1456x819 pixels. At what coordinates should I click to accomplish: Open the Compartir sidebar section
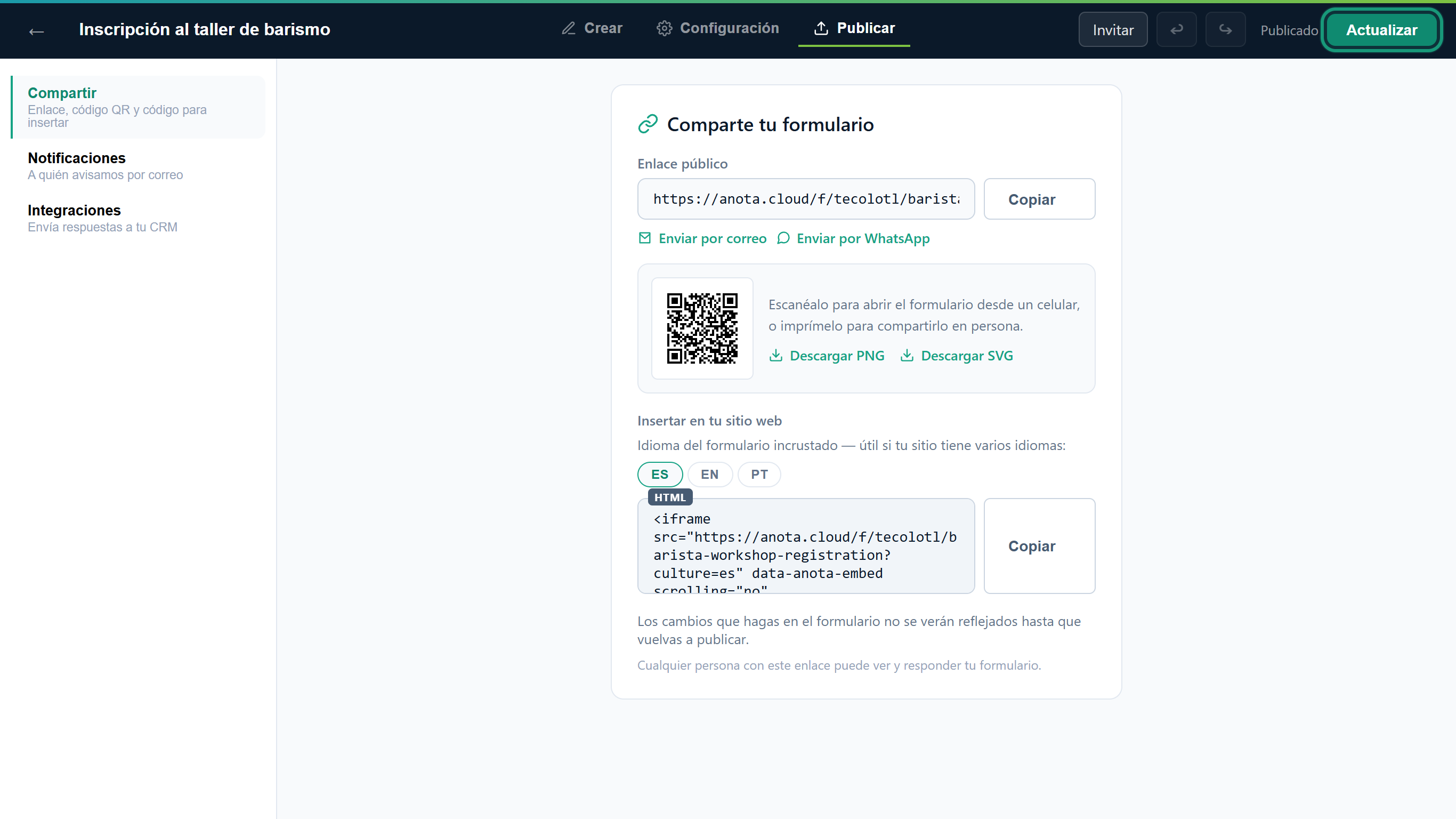click(138, 107)
